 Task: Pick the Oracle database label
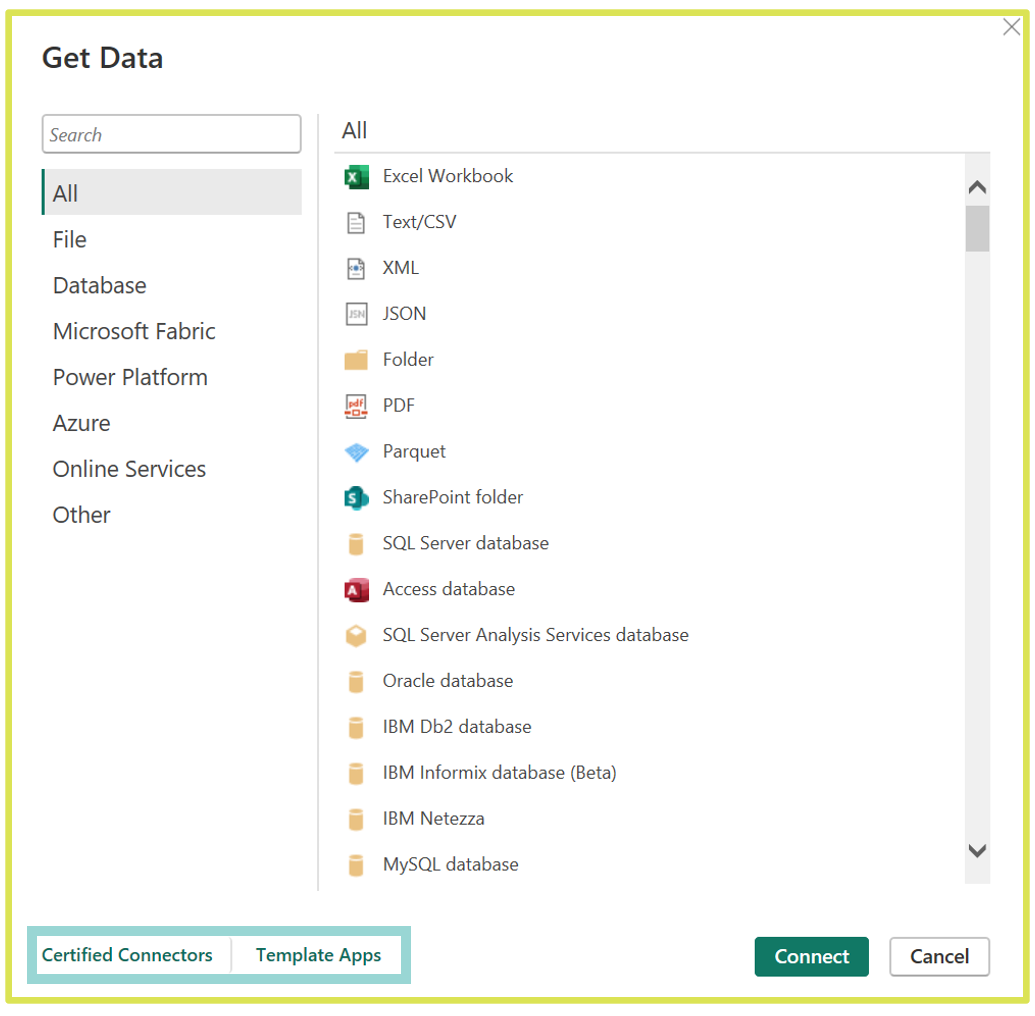click(448, 681)
